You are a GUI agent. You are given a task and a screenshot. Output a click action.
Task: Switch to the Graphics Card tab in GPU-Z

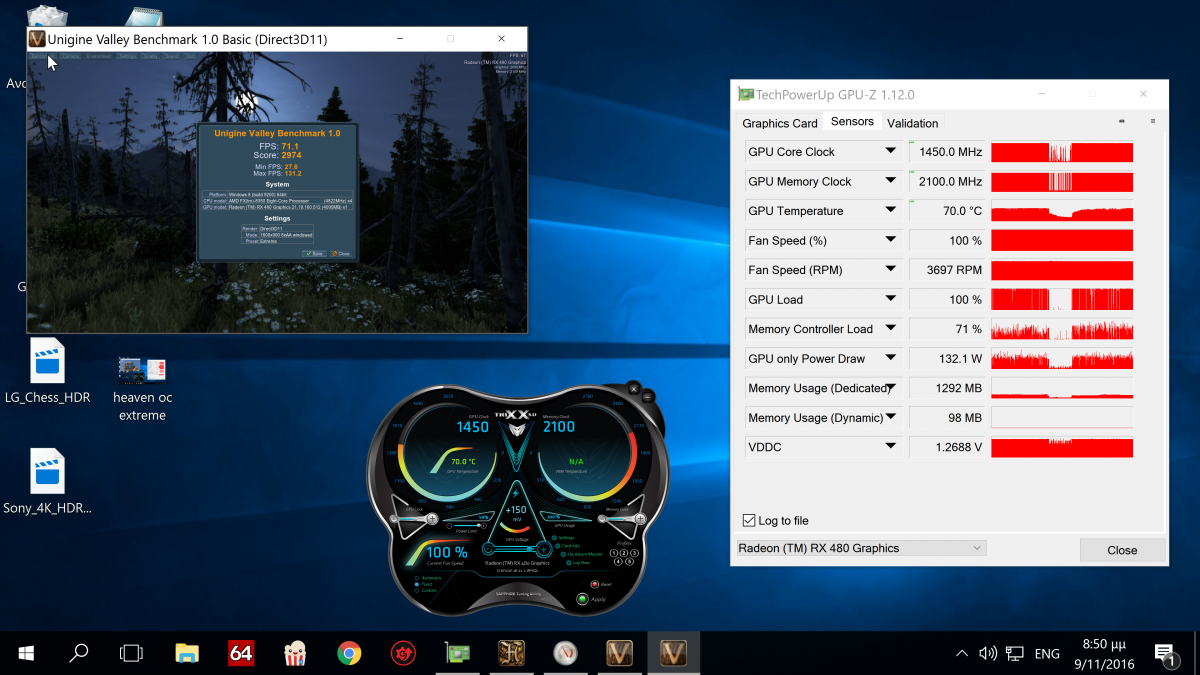tap(780, 123)
